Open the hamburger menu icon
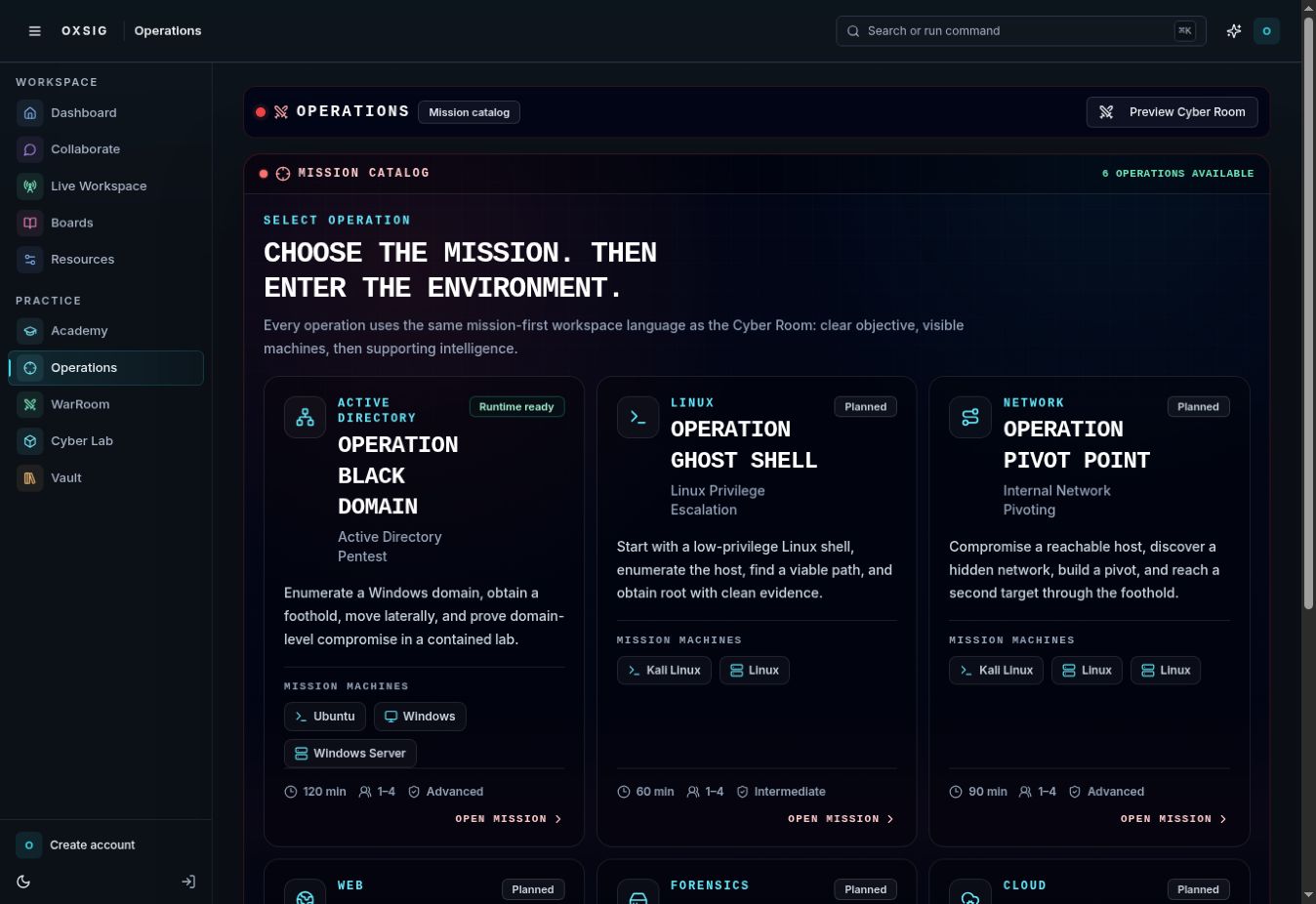 pos(34,31)
